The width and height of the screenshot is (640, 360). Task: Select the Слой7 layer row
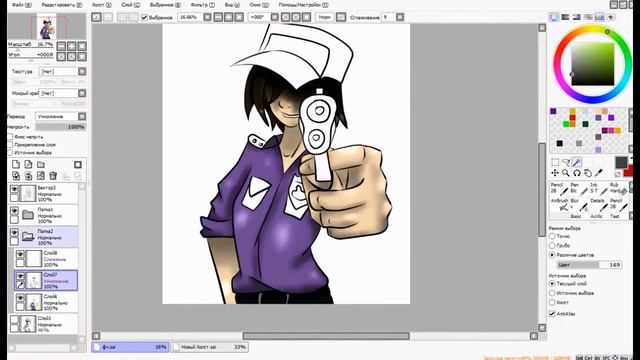click(x=46, y=280)
